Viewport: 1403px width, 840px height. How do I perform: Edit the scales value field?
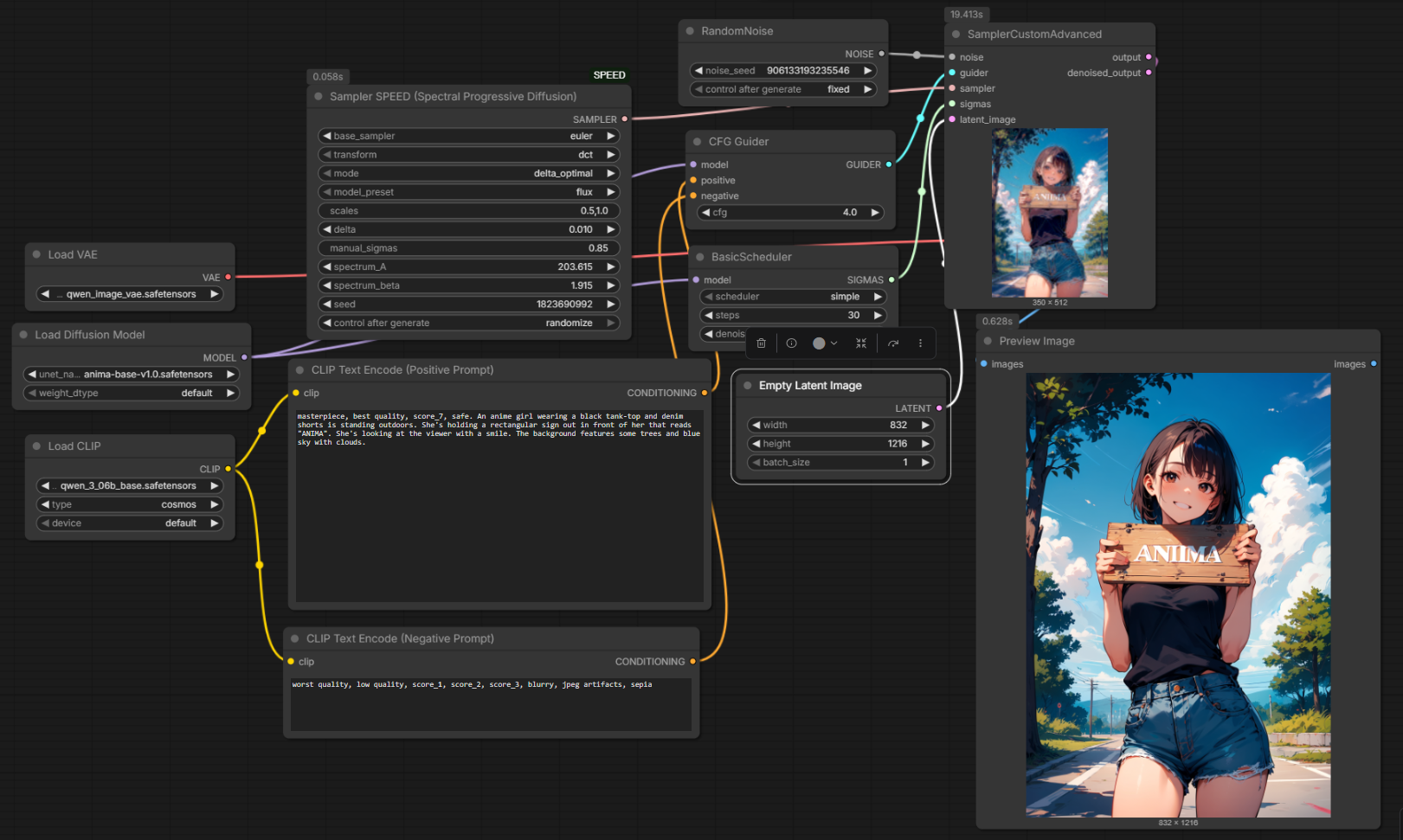point(468,210)
